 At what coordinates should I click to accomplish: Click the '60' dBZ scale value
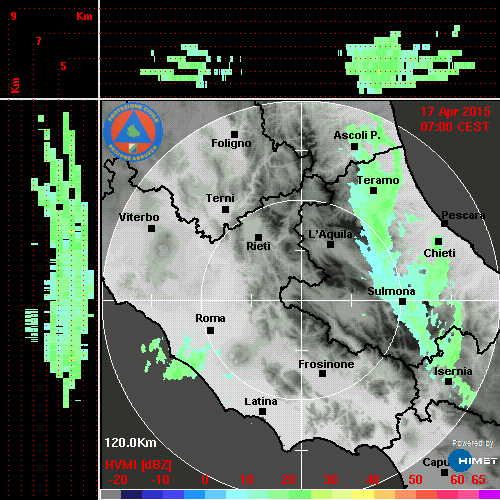tap(457, 480)
